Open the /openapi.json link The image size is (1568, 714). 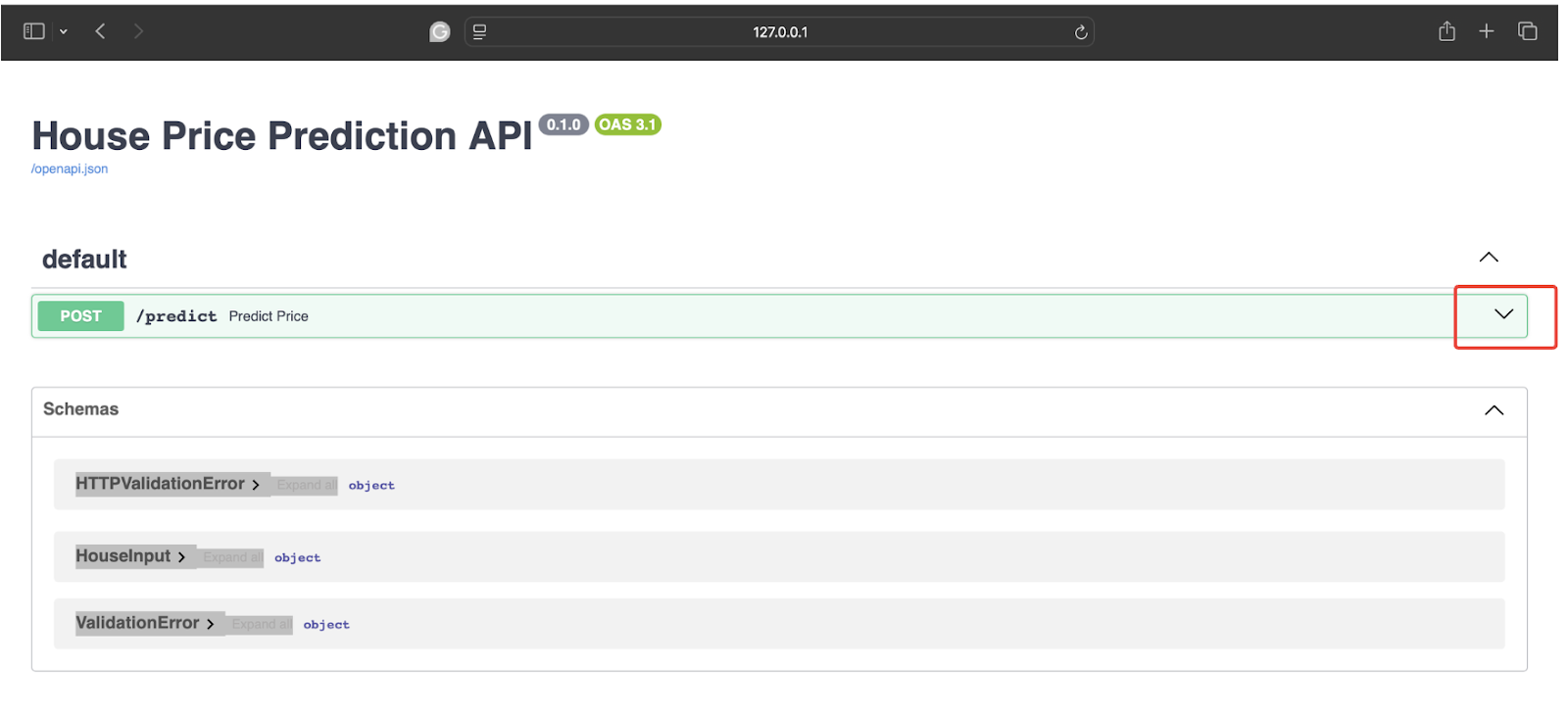pos(70,168)
